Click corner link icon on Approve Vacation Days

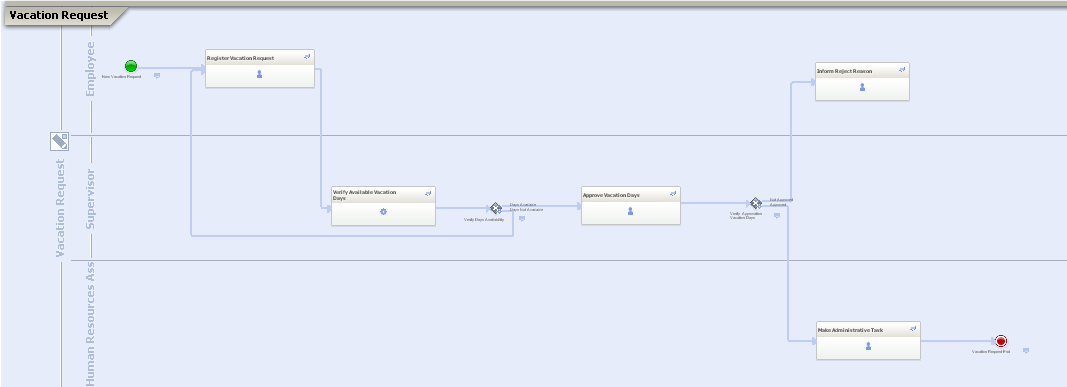673,193
